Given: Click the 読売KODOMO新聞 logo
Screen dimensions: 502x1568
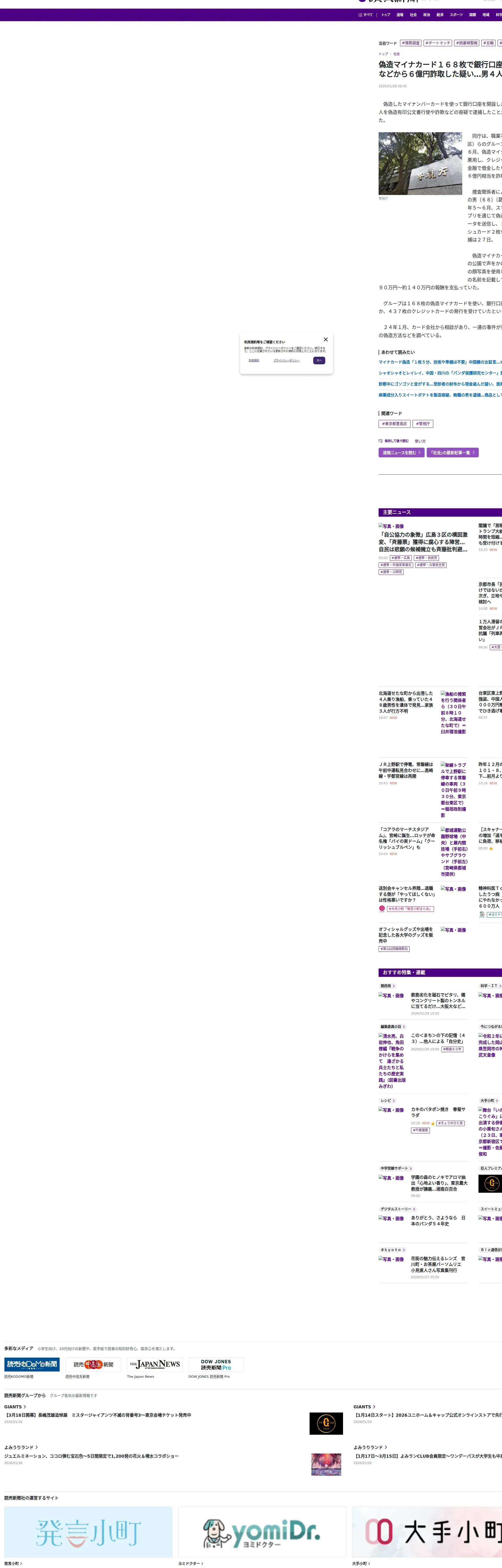Looking at the screenshot, I should (x=32, y=1364).
